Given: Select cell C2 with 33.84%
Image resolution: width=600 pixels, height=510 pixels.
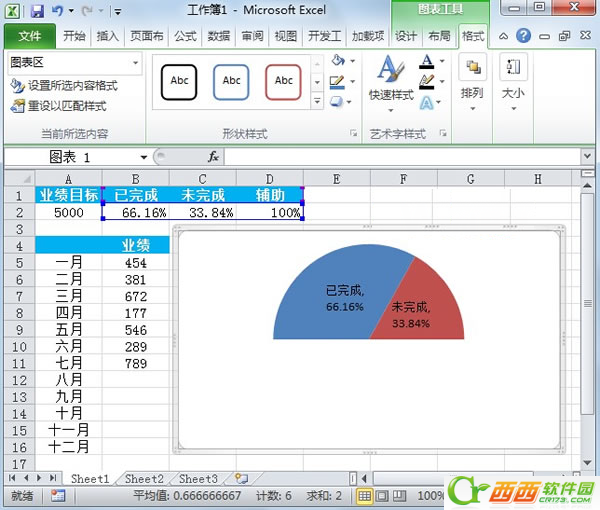Looking at the screenshot, I should coord(202,212).
